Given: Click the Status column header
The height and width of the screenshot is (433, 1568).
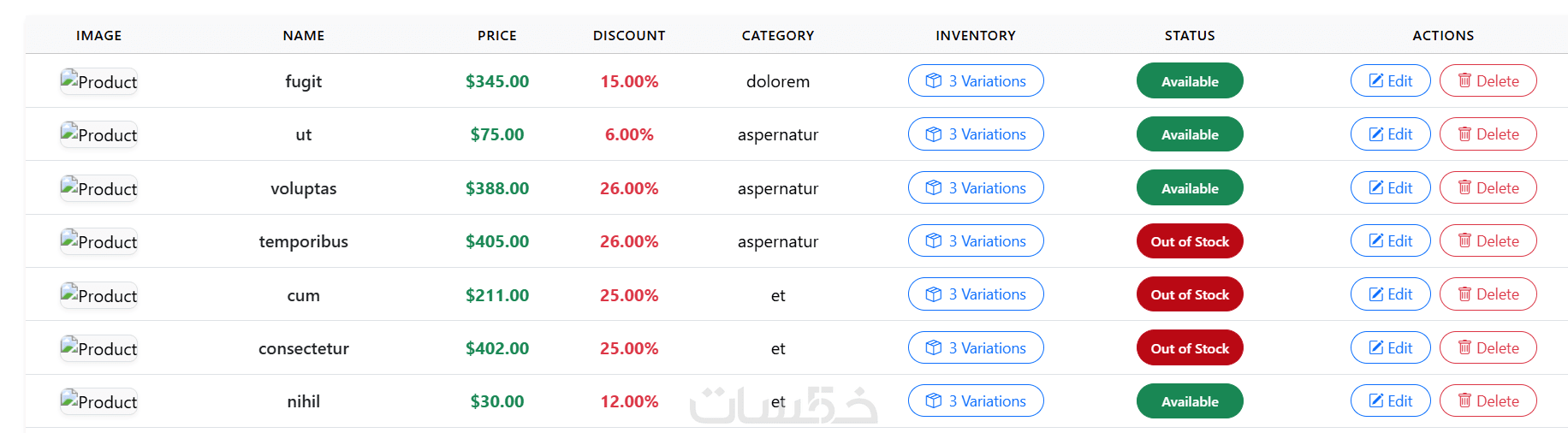Looking at the screenshot, I should [x=1190, y=36].
